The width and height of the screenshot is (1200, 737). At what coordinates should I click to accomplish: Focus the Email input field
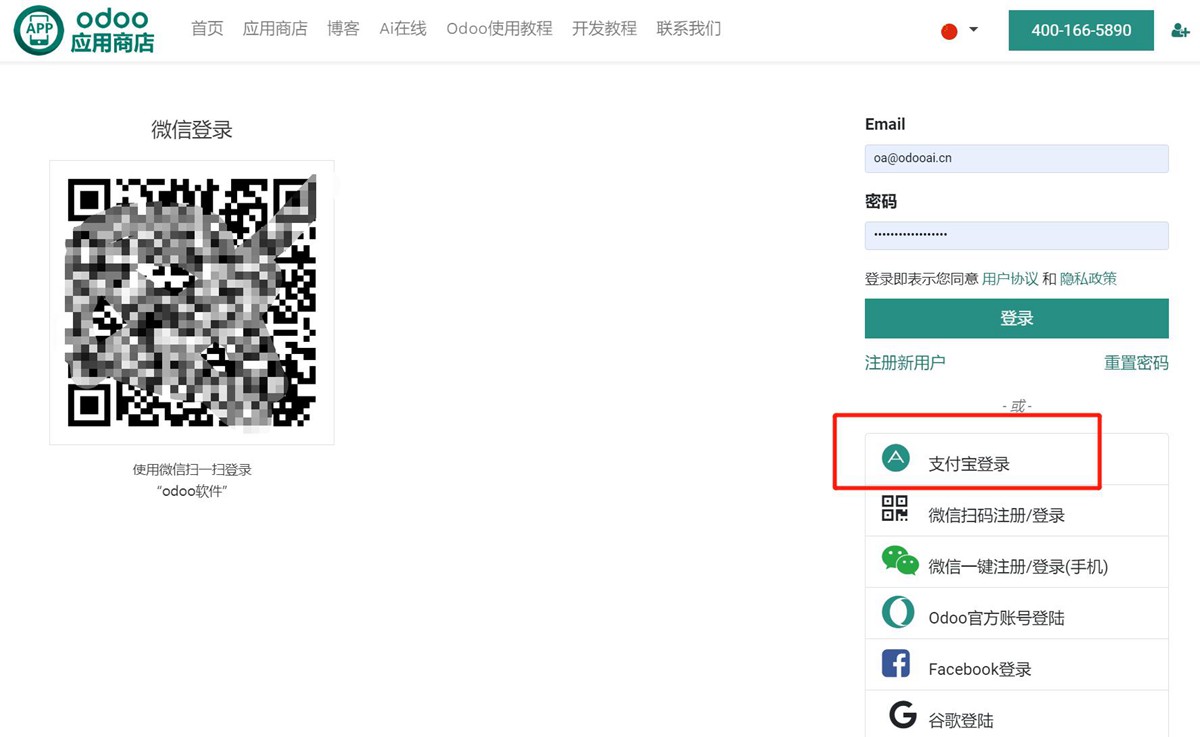pos(1016,158)
